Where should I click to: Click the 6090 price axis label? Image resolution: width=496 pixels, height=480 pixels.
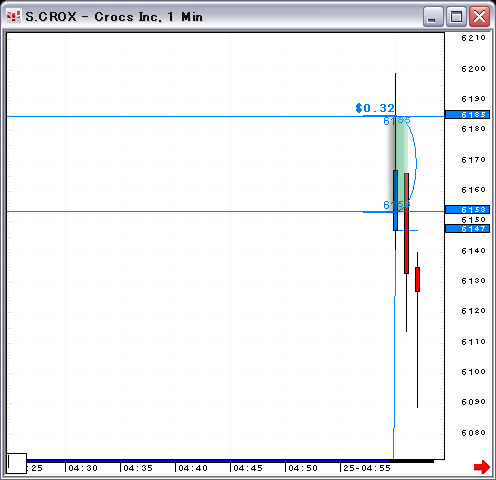coord(473,402)
